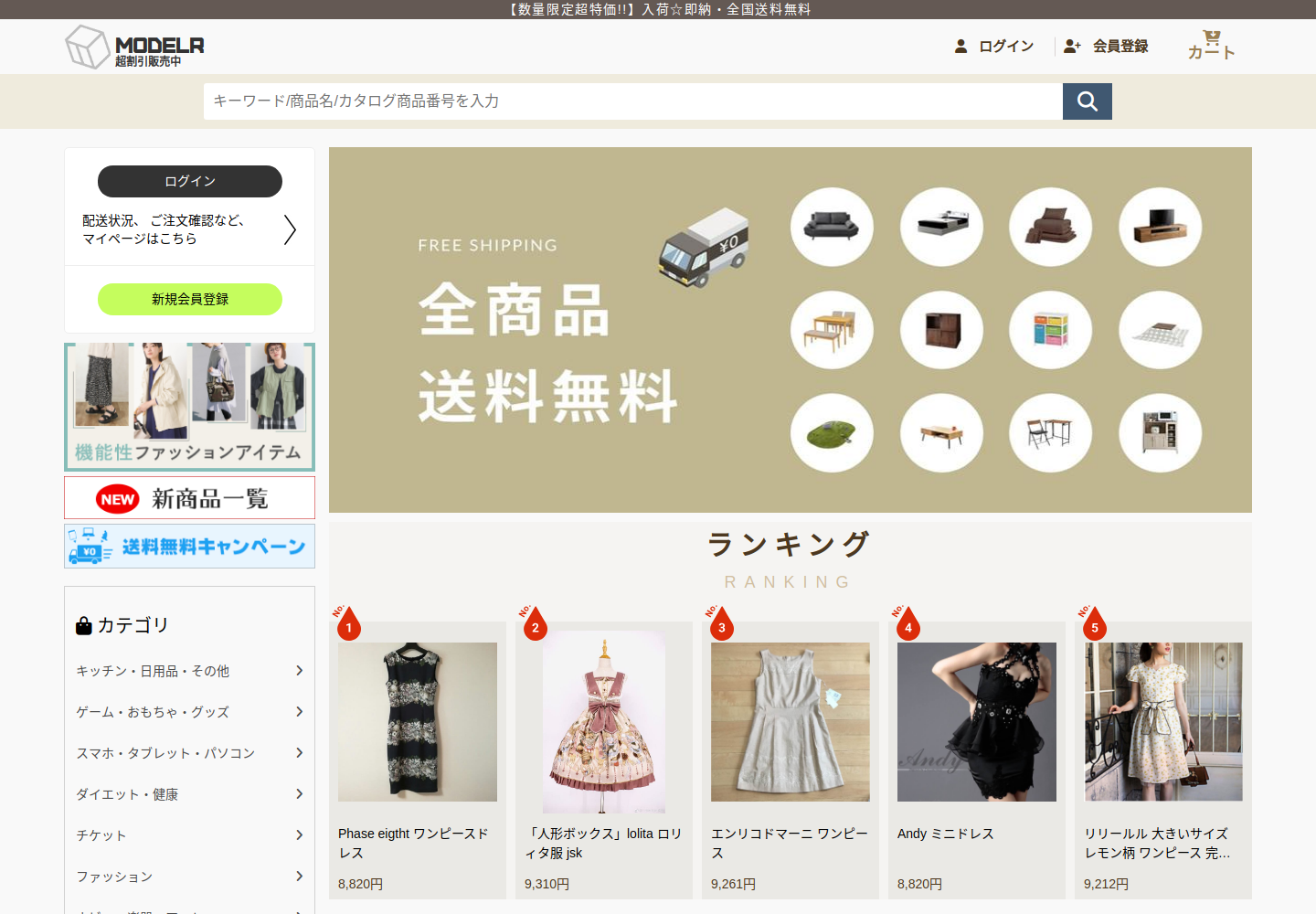Image resolution: width=1316 pixels, height=914 pixels.
Task: Select the bed category circle
Action: [x=941, y=227]
